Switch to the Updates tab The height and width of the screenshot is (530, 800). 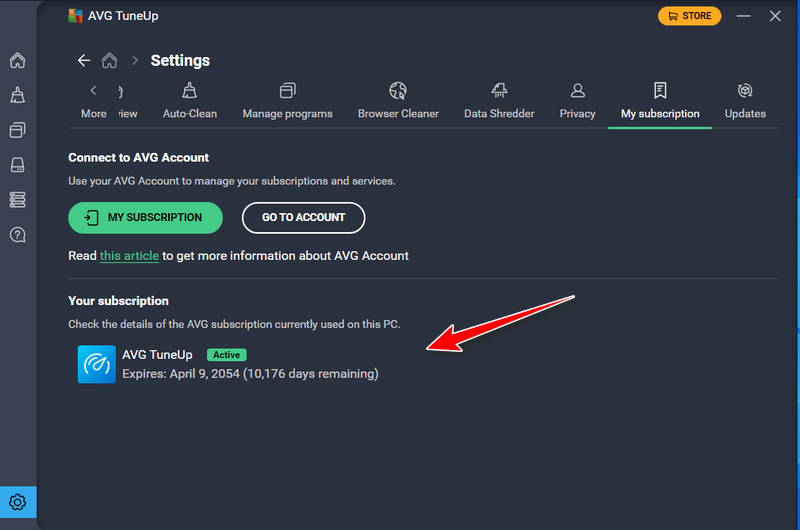click(745, 101)
